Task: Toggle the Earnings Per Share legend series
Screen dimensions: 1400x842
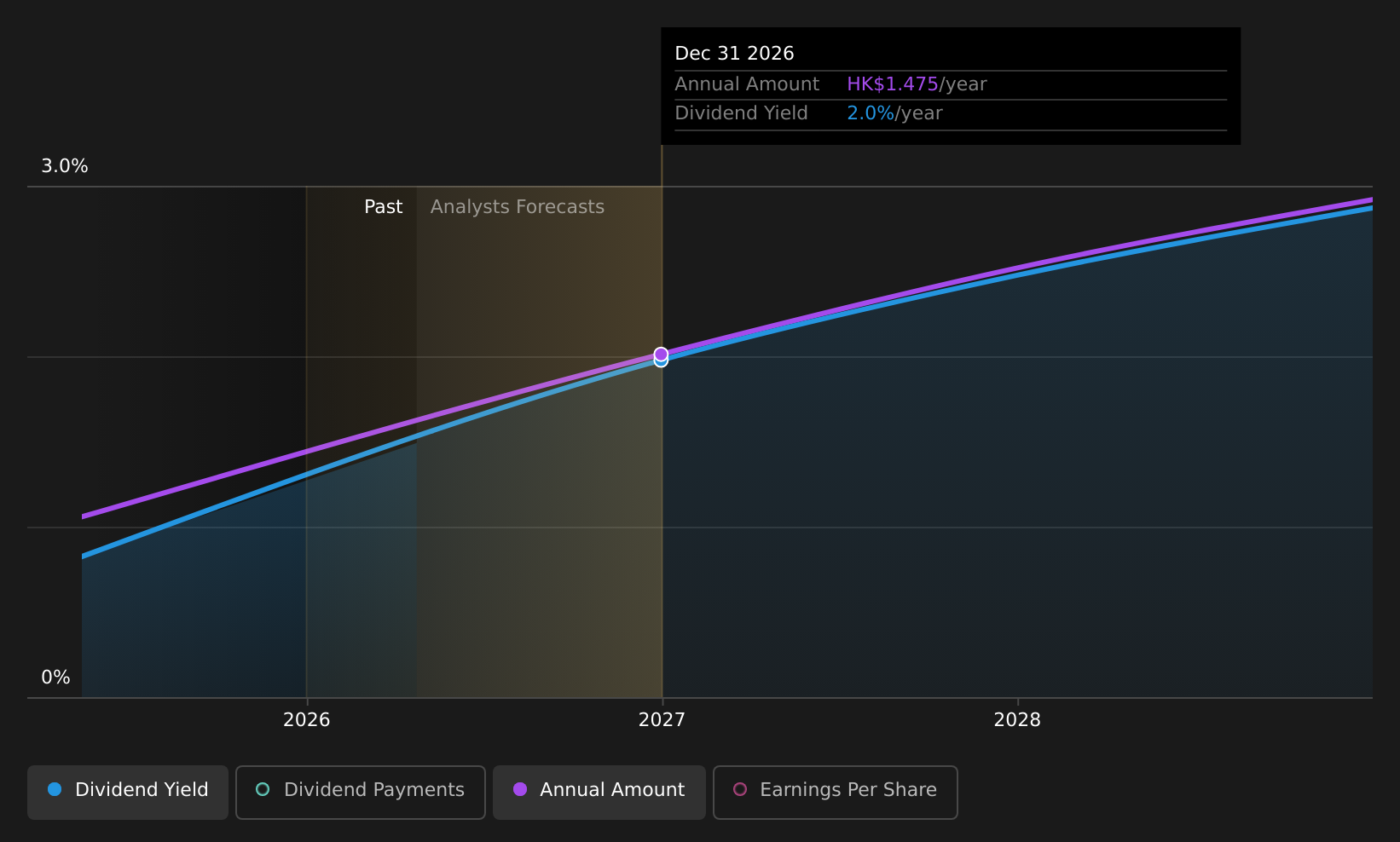Action: pyautogui.click(x=836, y=792)
